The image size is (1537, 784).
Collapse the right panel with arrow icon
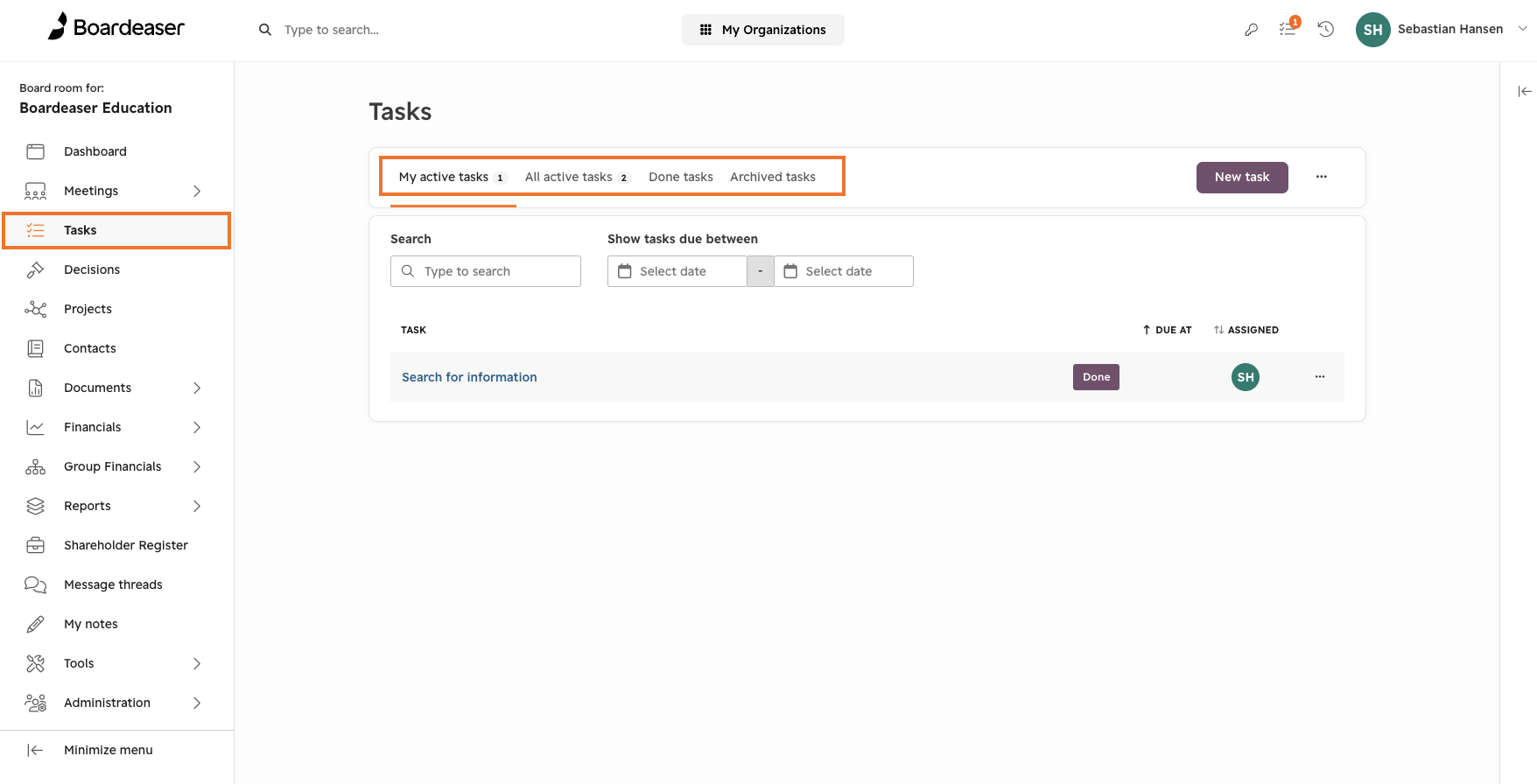pos(1525,91)
